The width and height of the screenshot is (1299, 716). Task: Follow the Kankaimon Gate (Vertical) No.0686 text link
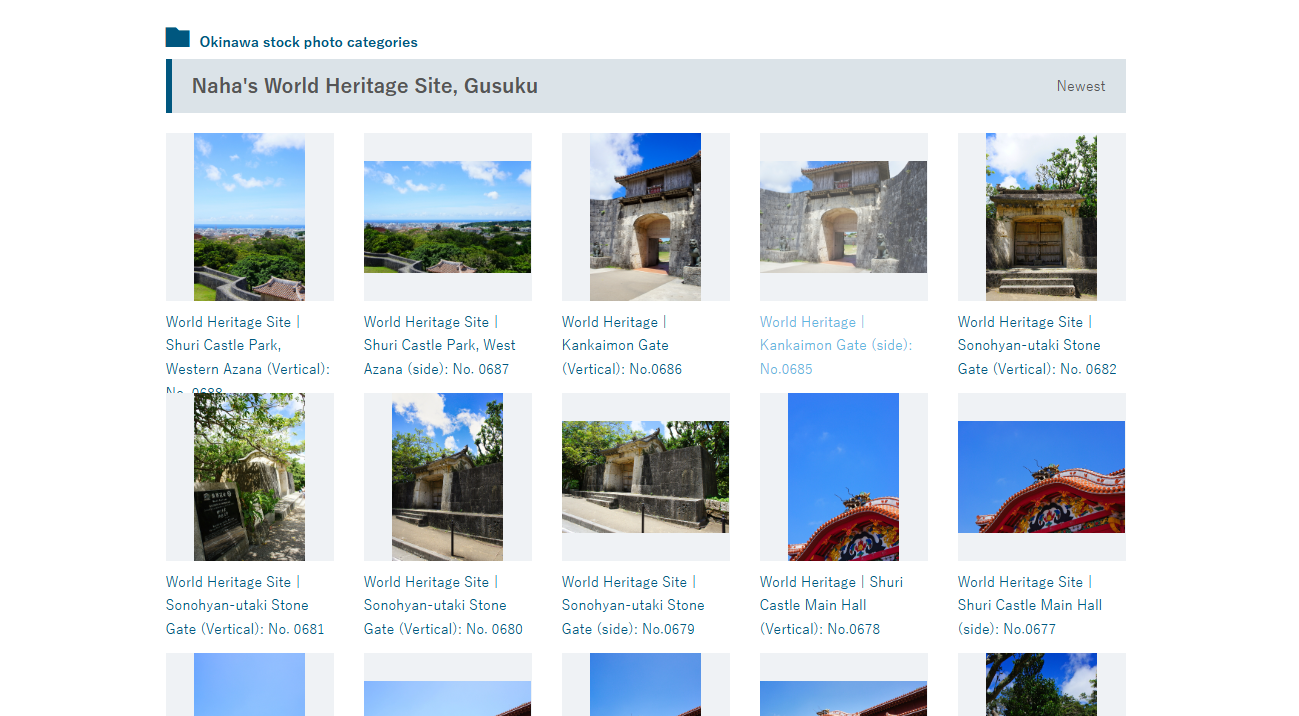pyautogui.click(x=622, y=345)
